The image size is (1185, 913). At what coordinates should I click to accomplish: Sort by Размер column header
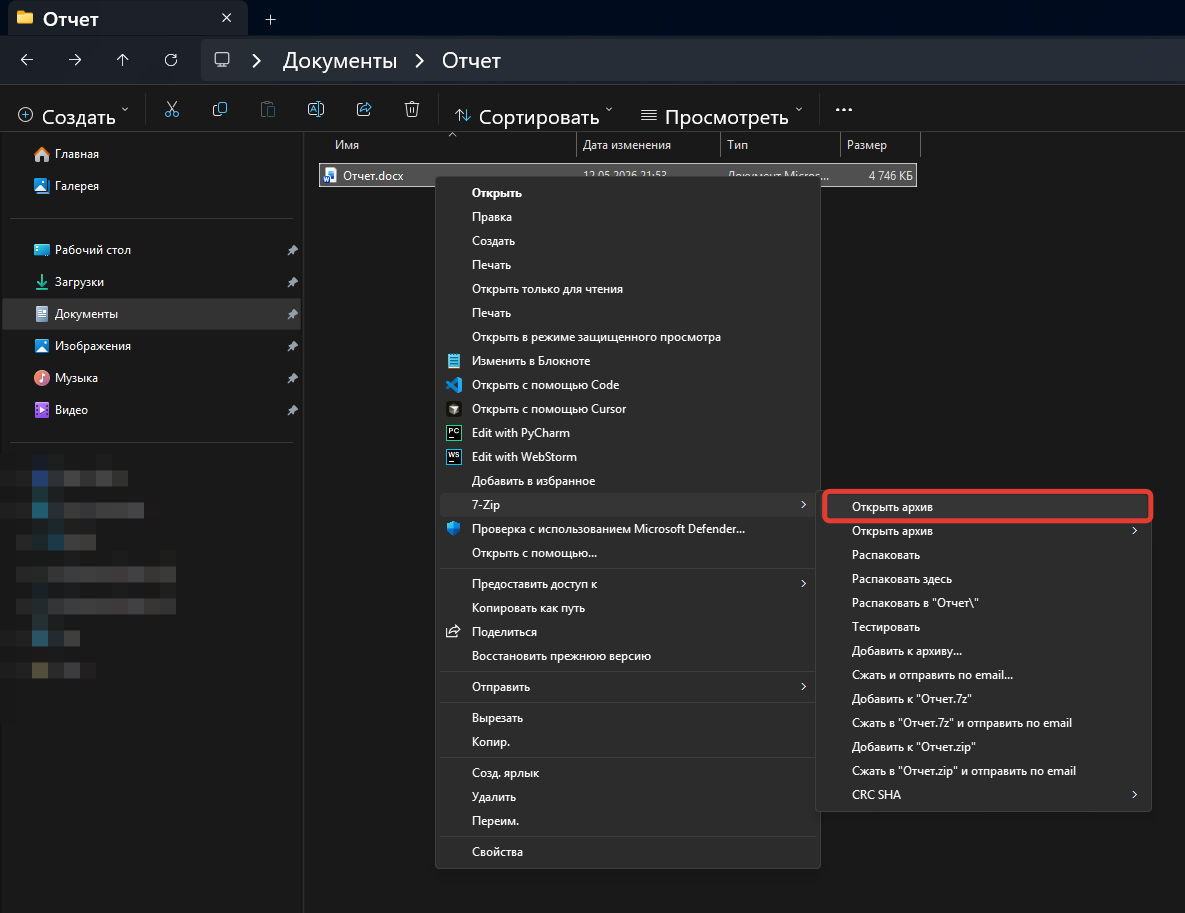[x=880, y=145]
